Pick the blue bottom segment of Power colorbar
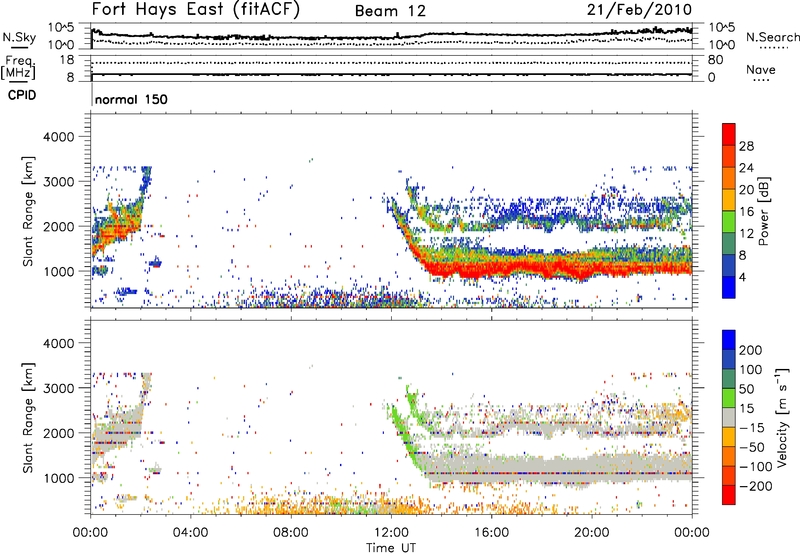The width and height of the screenshot is (800, 554). [x=729, y=287]
